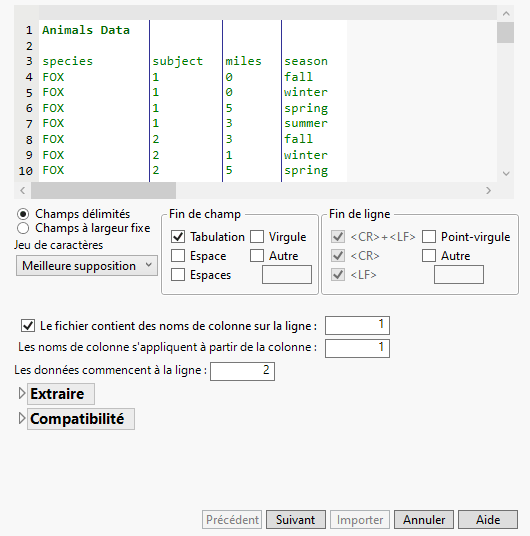Viewport: 530px width, 536px height.
Task: Toggle the <CR>+<LF> line ending checkbox
Action: click(338, 237)
